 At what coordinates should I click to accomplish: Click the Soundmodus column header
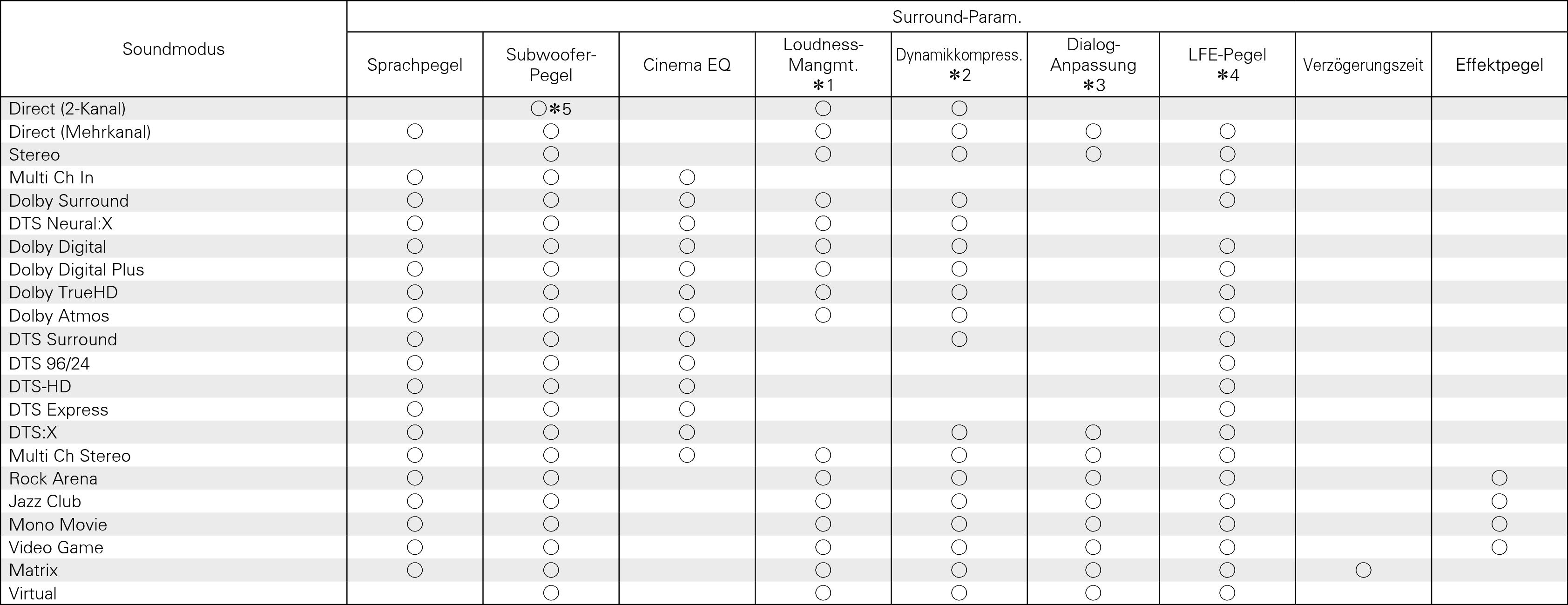(174, 49)
